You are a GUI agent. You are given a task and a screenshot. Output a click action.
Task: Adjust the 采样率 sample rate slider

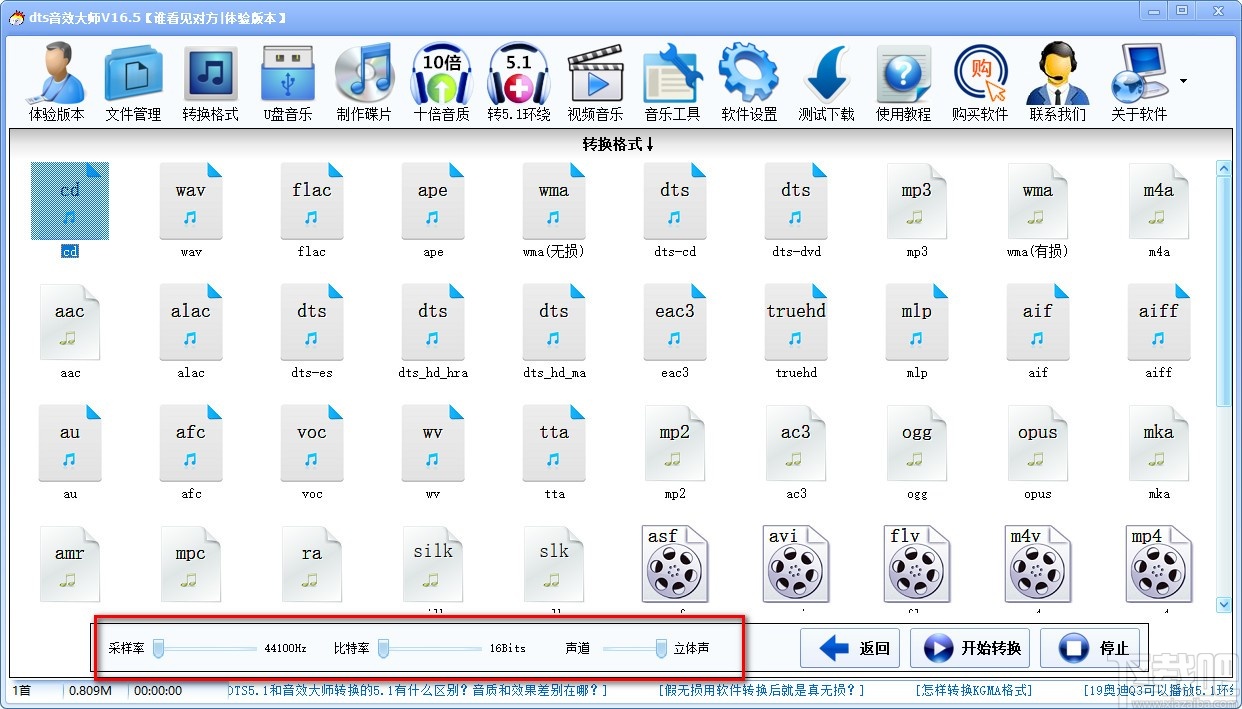pyautogui.click(x=158, y=648)
